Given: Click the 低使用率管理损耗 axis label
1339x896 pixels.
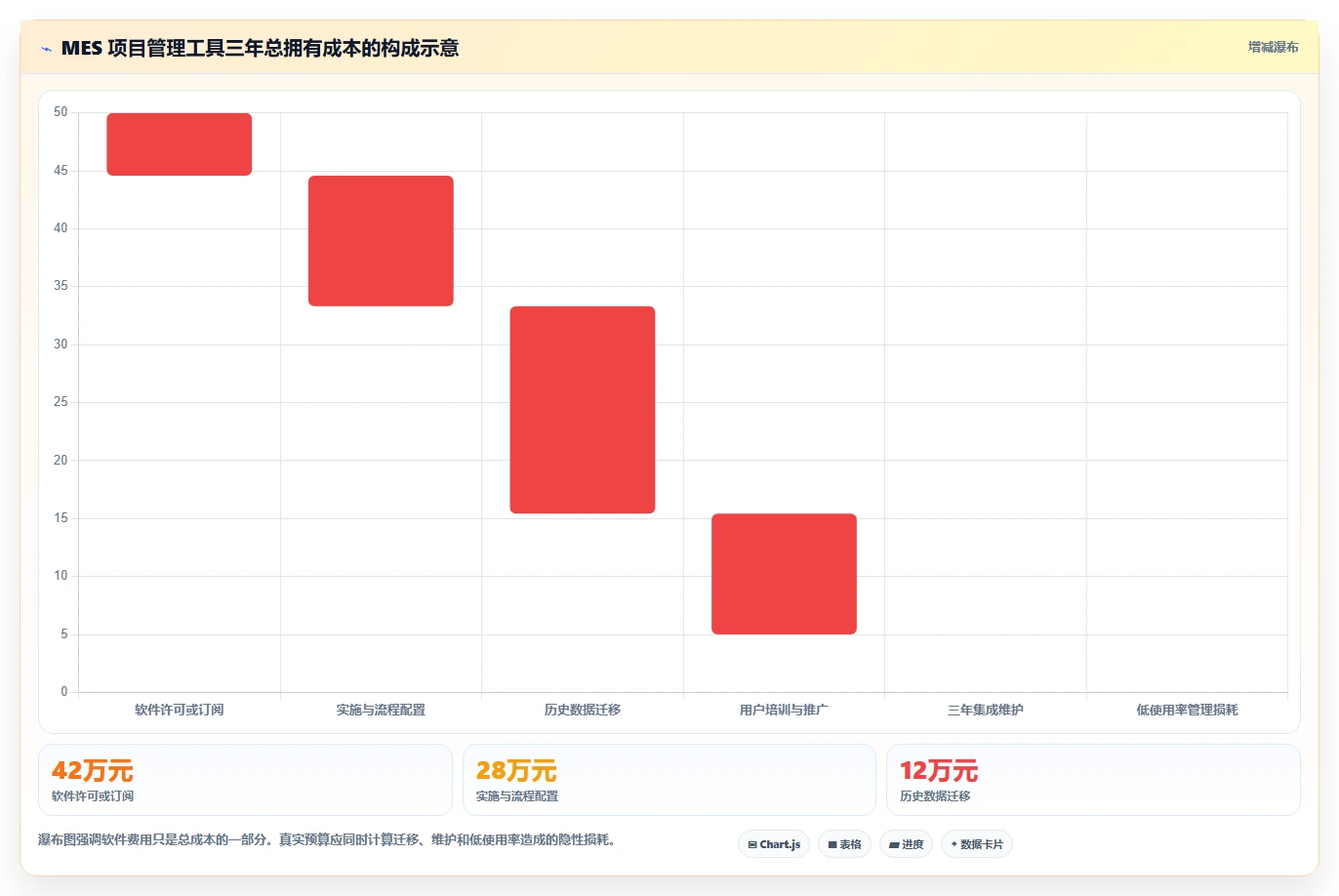Looking at the screenshot, I should click(x=1187, y=710).
